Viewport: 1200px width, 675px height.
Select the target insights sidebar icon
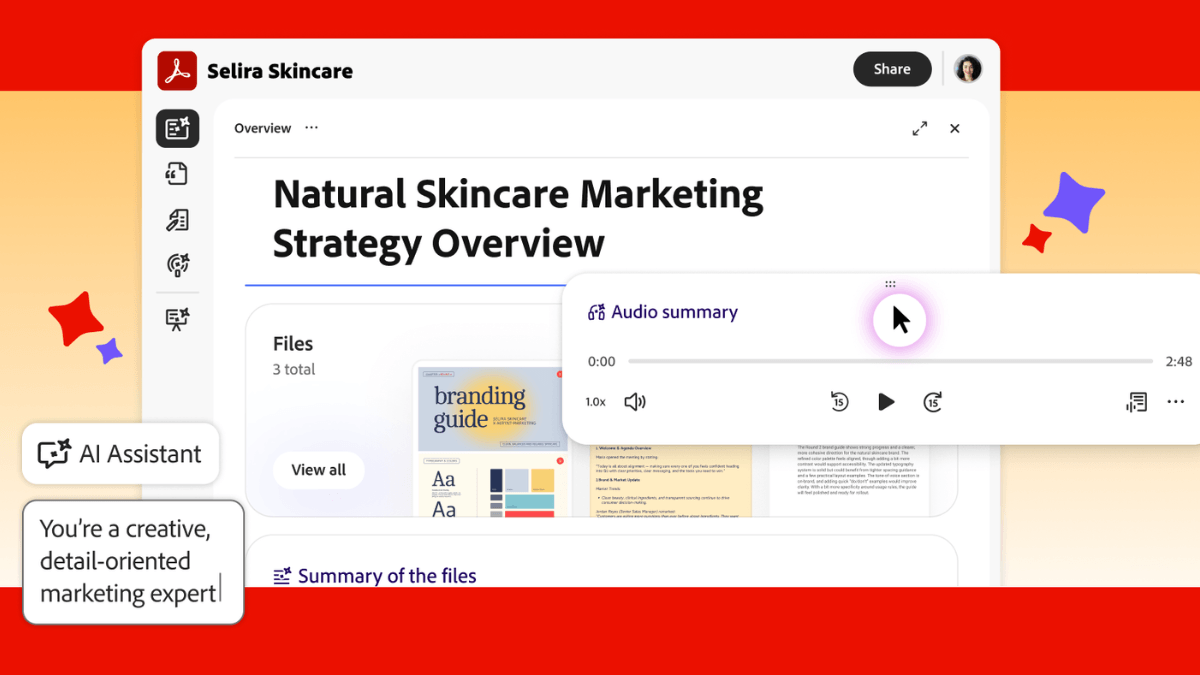coord(177,265)
